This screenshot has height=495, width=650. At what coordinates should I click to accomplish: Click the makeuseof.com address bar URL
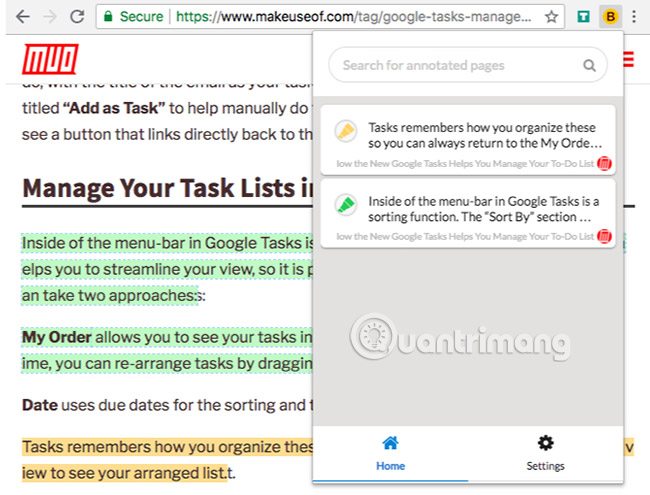(x=354, y=17)
